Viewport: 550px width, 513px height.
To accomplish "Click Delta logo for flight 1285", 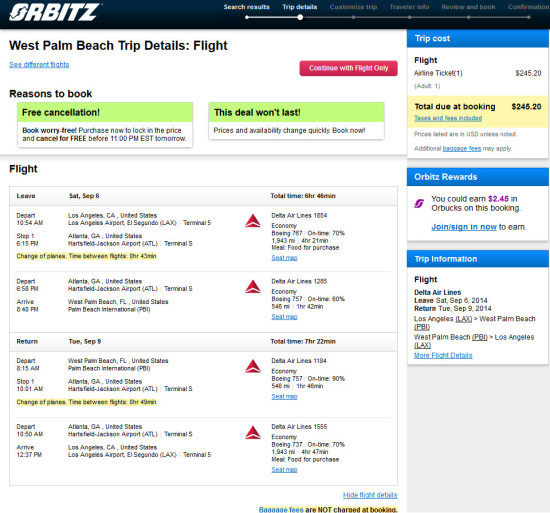I will [x=253, y=287].
